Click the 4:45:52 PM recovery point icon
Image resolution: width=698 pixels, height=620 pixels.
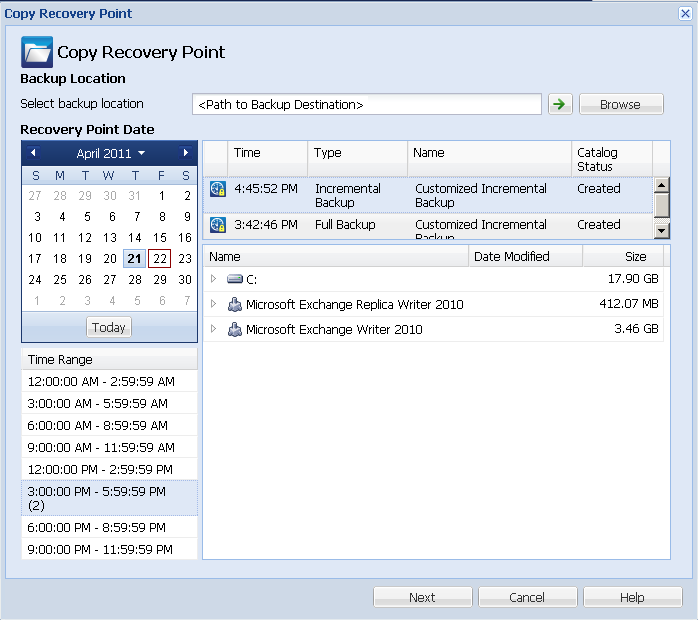click(218, 189)
